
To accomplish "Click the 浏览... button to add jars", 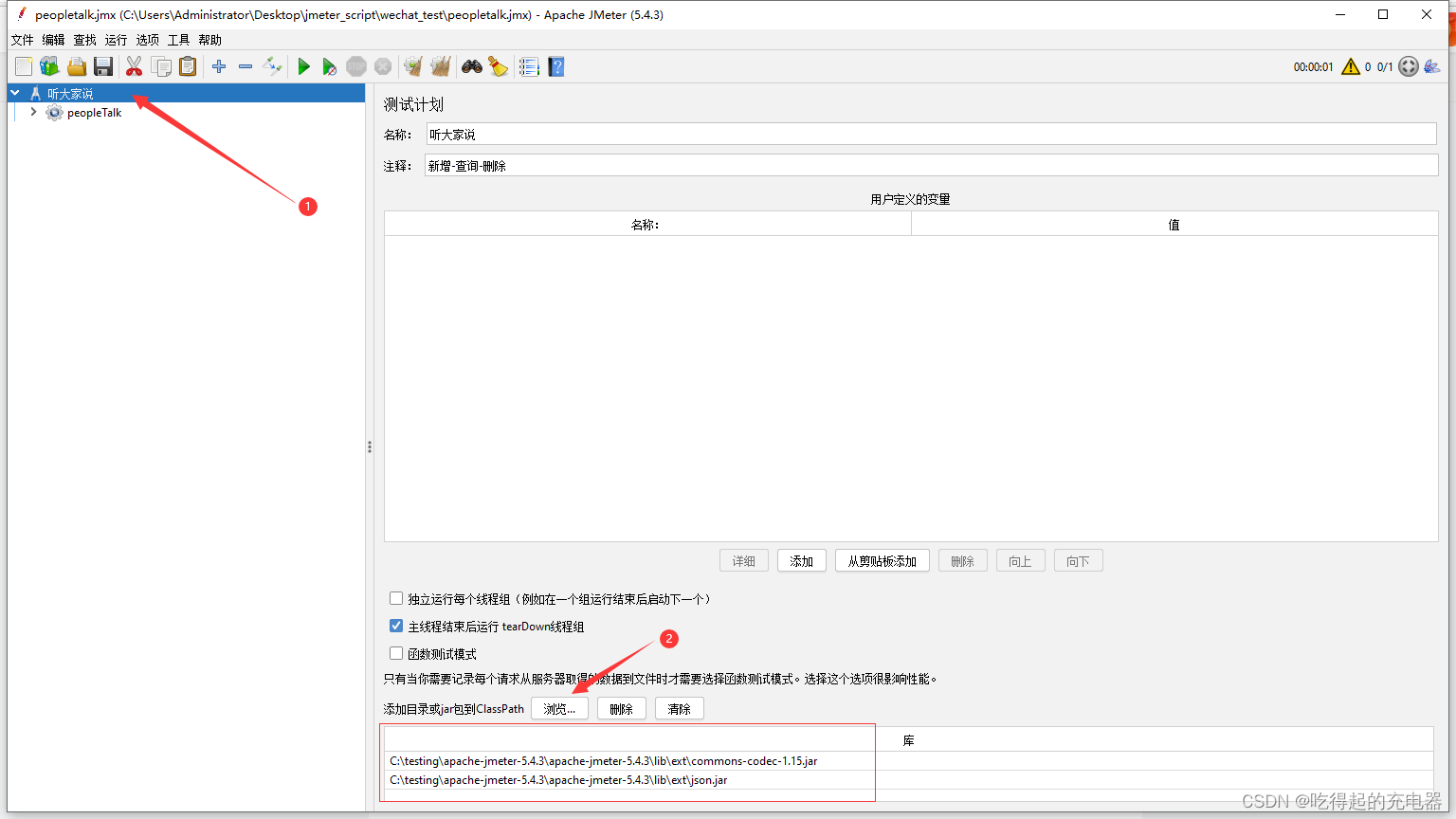I will pyautogui.click(x=559, y=708).
